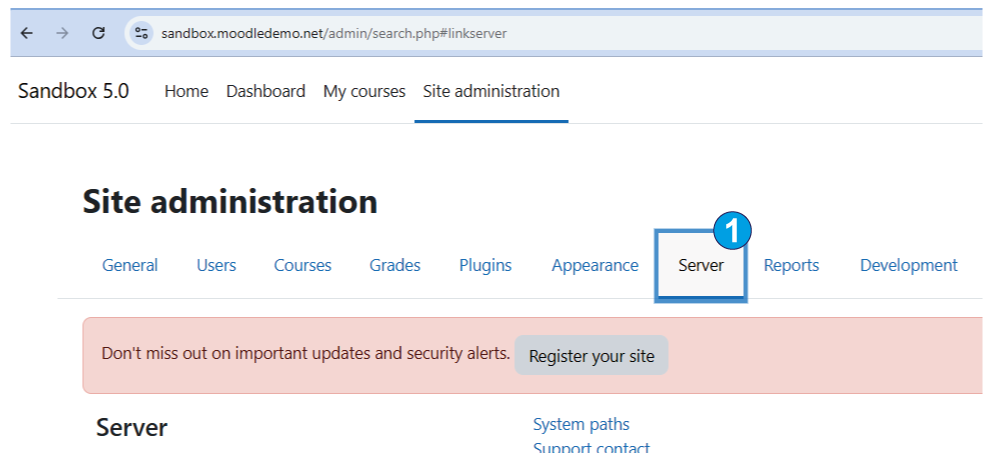The width and height of the screenshot is (993, 461).
Task: Reload the current page
Action: [x=98, y=33]
